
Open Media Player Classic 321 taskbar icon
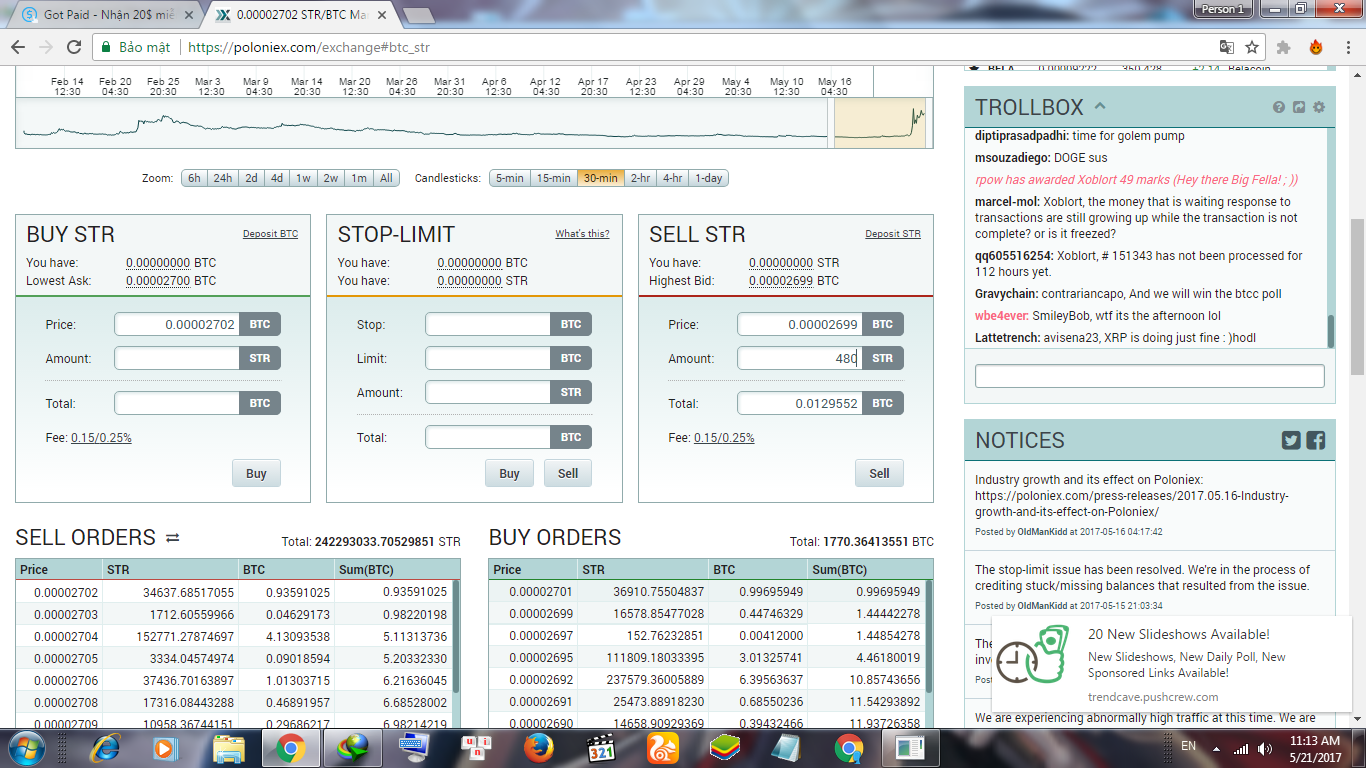tap(601, 747)
